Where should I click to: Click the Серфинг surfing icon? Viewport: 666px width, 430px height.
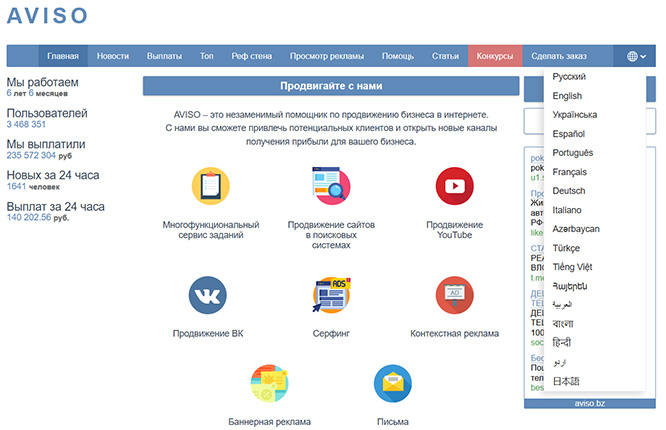[331, 296]
